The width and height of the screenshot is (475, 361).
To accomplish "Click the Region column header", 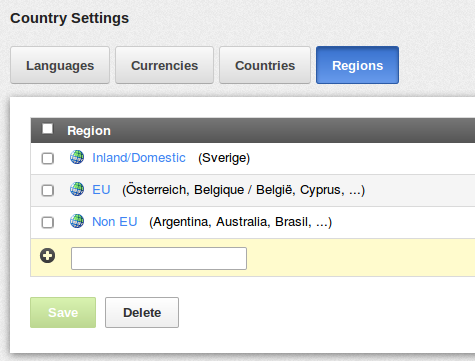I will (x=89, y=131).
